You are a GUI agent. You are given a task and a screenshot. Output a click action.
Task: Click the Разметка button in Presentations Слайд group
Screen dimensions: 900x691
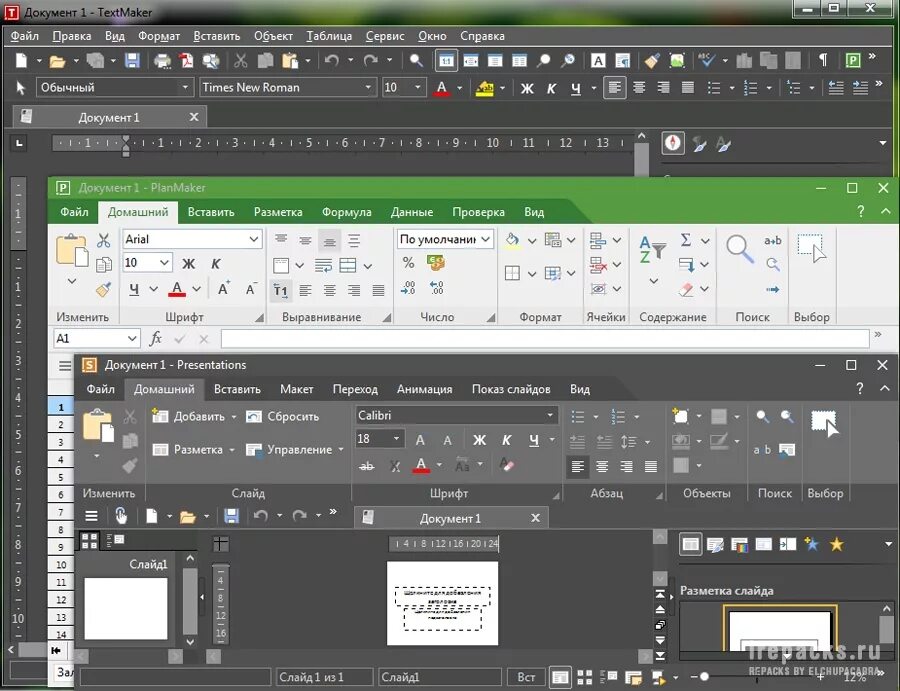point(193,449)
